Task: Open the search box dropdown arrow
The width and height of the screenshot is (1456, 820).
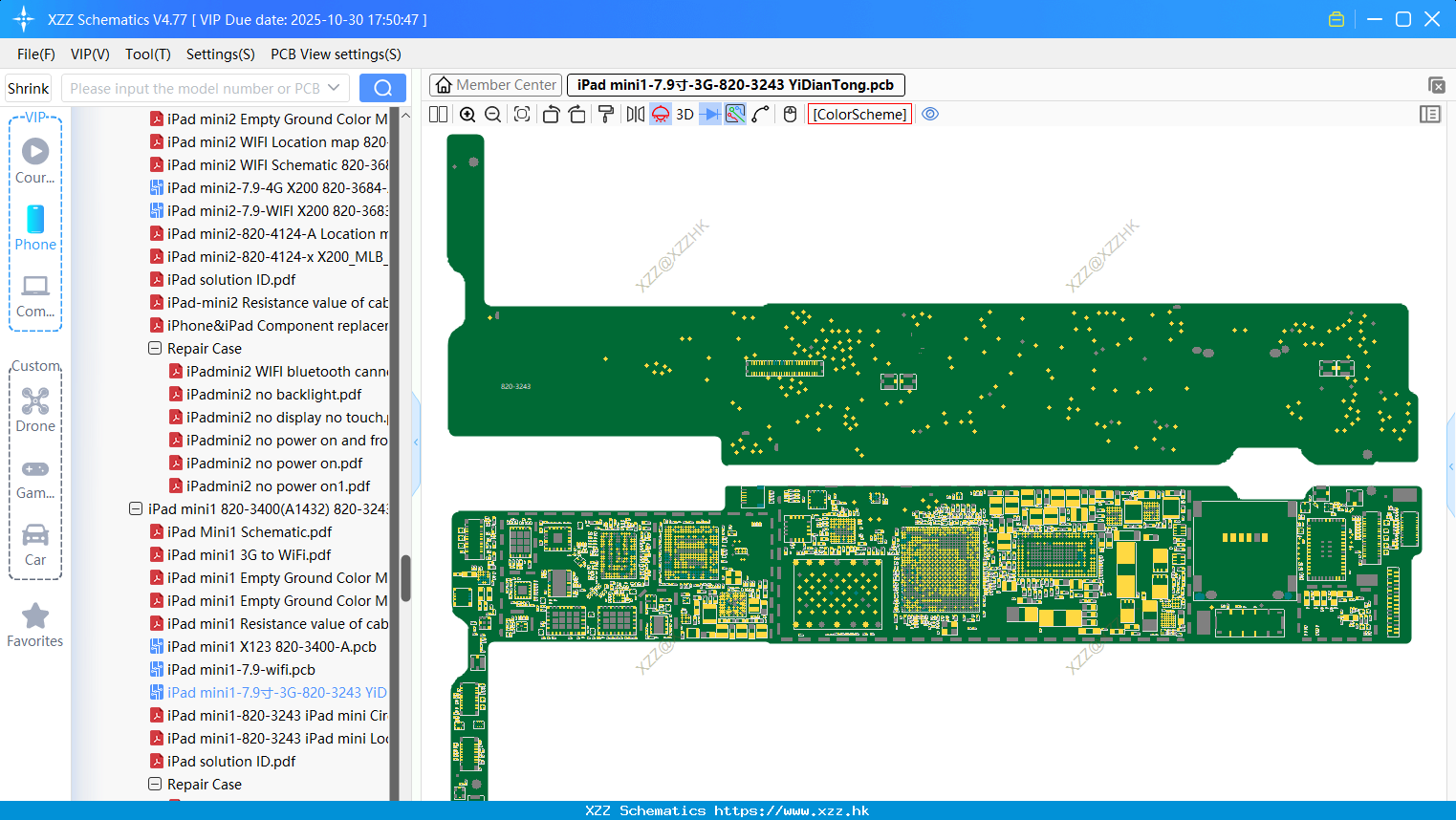Action: pyautogui.click(x=334, y=88)
